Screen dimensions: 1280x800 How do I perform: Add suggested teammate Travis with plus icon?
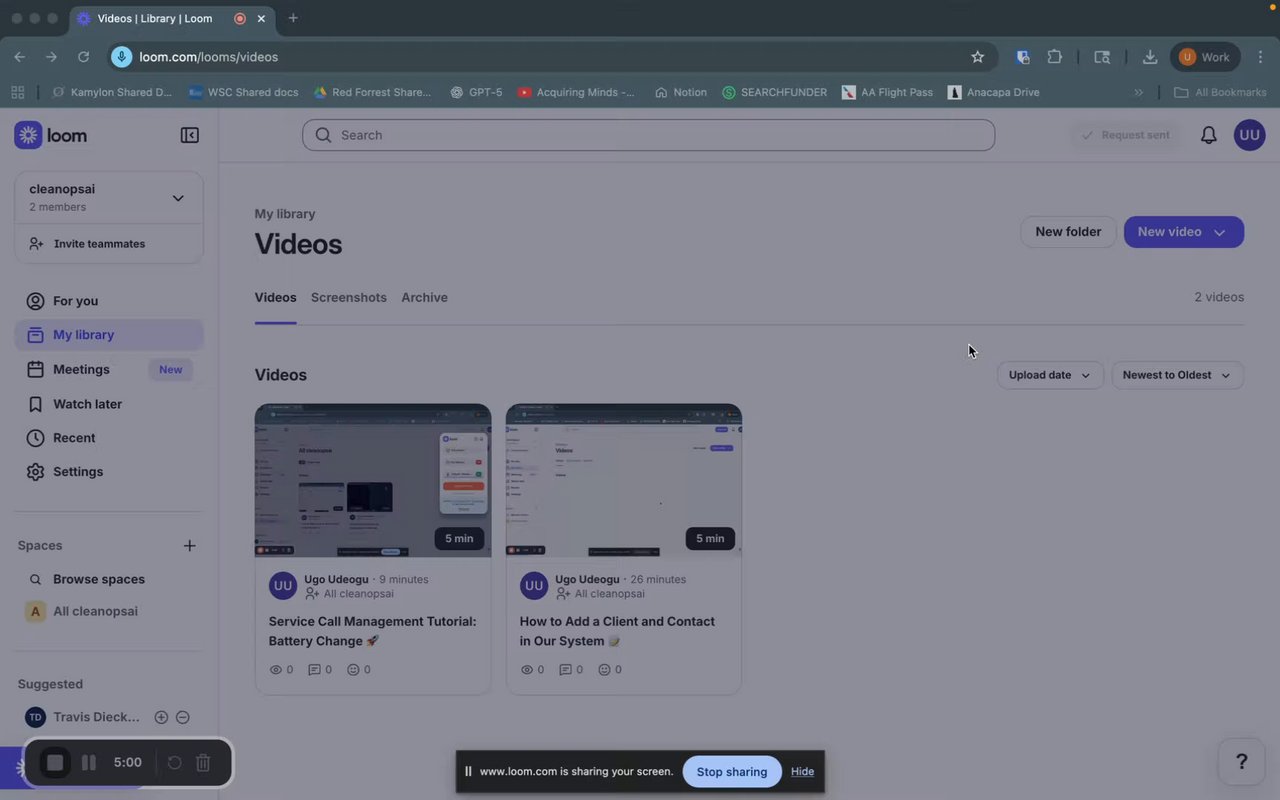[x=161, y=717]
